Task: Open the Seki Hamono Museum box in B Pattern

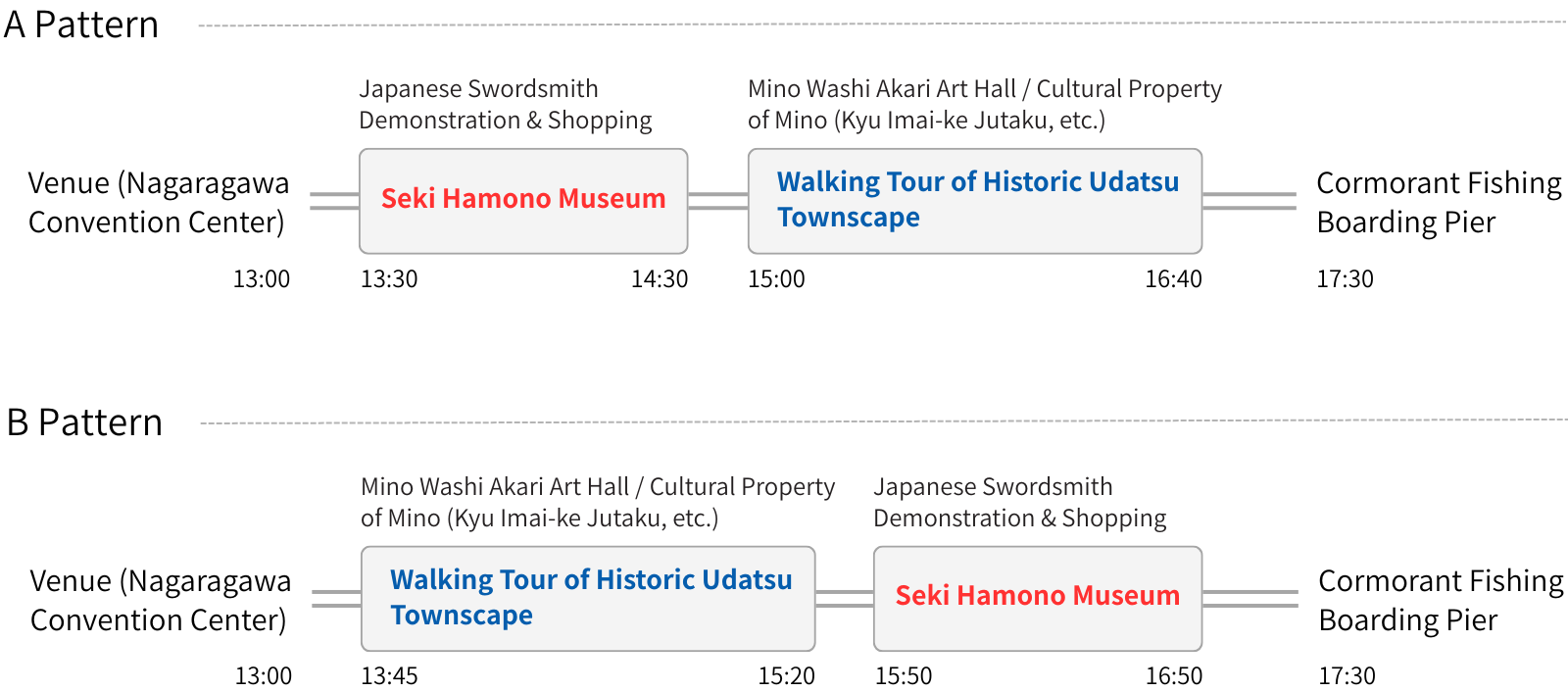Action: pyautogui.click(x=1037, y=597)
